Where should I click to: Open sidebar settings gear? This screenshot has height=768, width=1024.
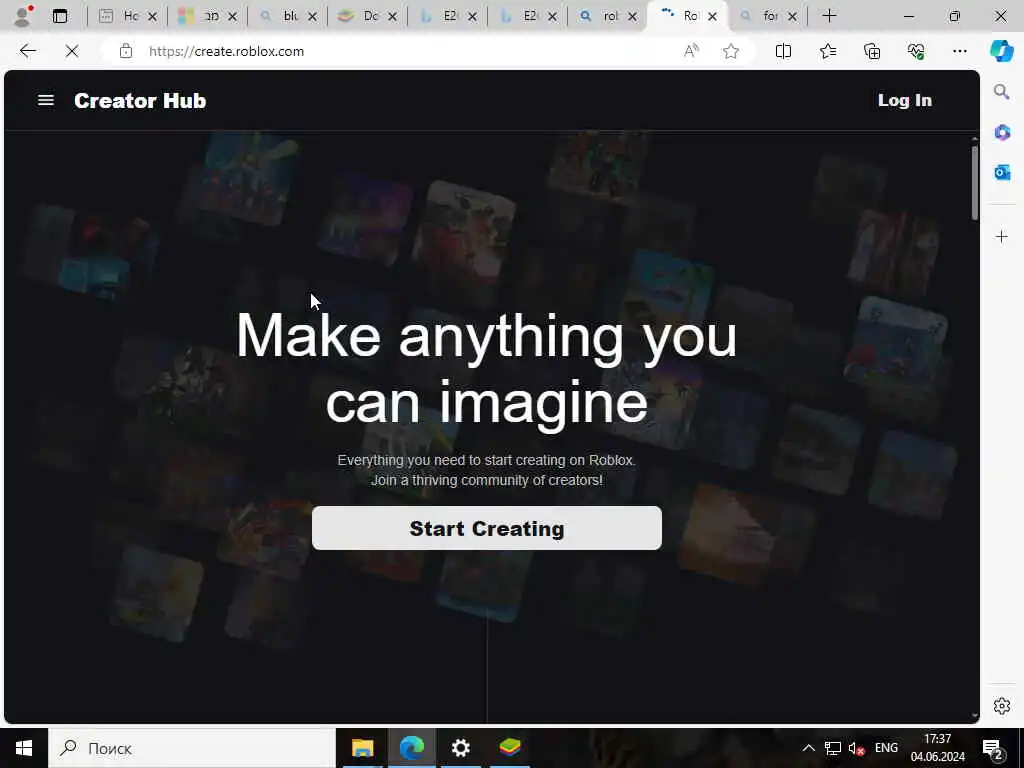pos(1002,706)
